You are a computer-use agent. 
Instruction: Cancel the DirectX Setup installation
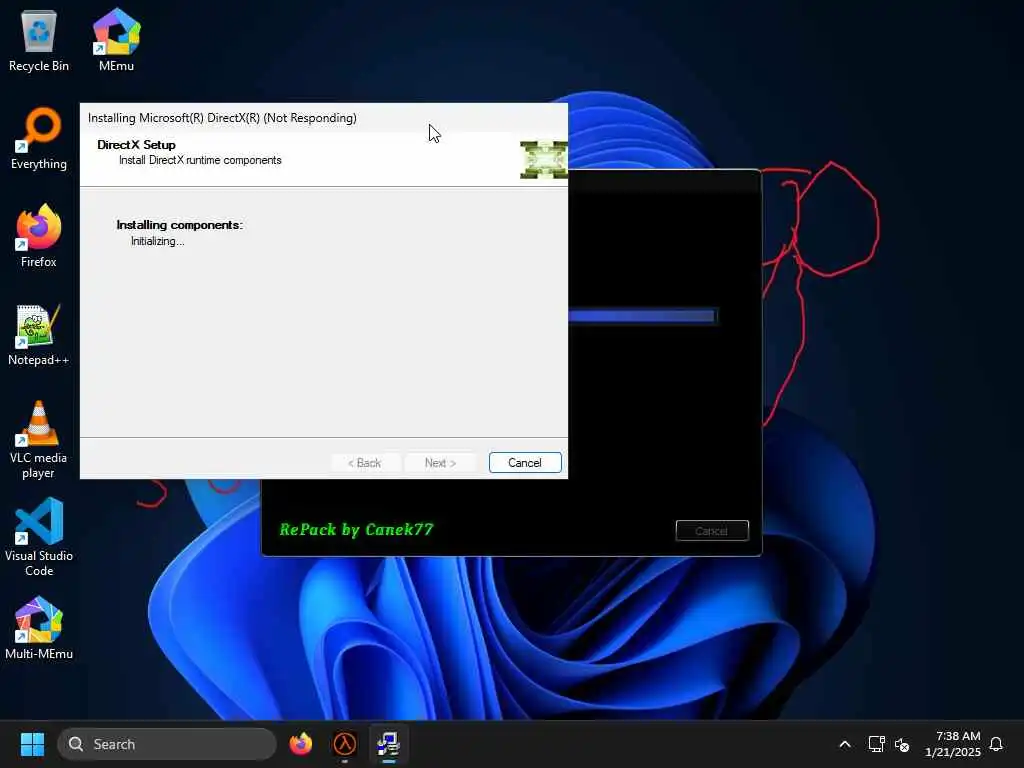[x=525, y=462]
